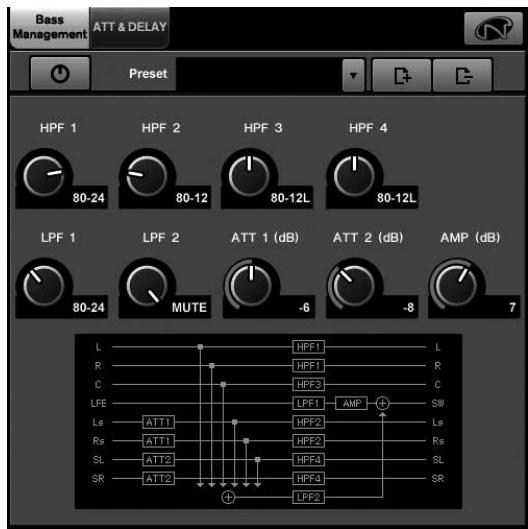Toggle the power bypass button
Screen dimensions: 528x529
pos(60,73)
